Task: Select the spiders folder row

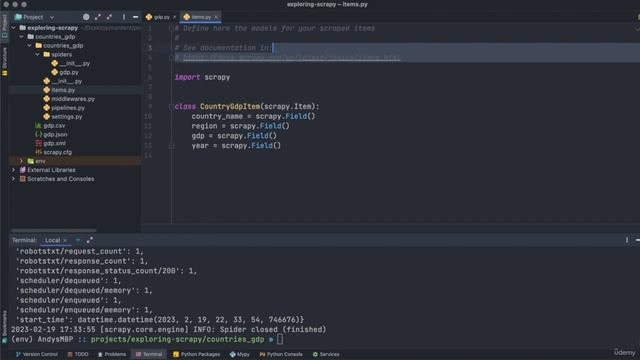Action: pos(75,54)
